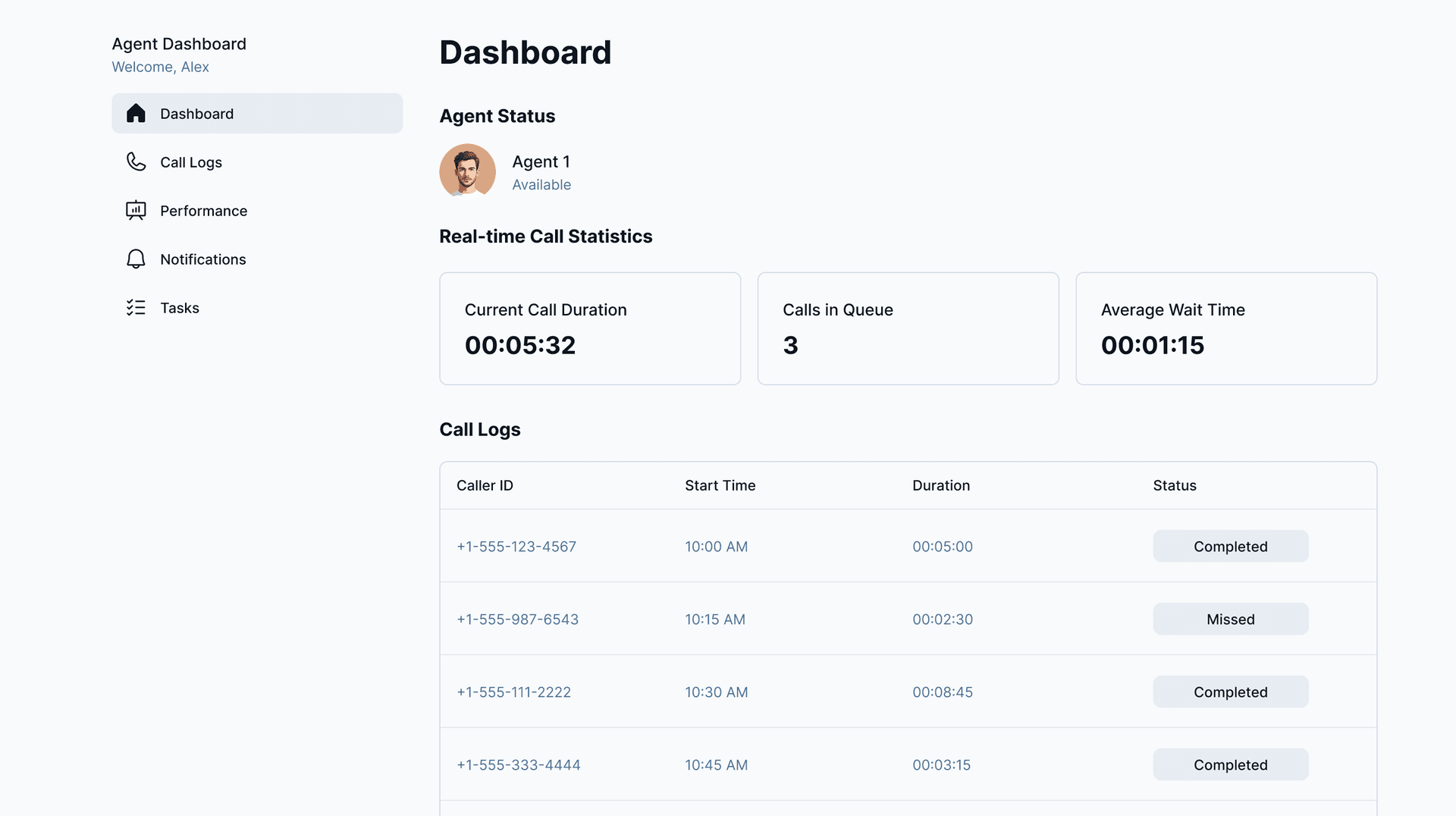Click Agent 1 profile avatar
This screenshot has height=816, width=1456.
tap(467, 171)
